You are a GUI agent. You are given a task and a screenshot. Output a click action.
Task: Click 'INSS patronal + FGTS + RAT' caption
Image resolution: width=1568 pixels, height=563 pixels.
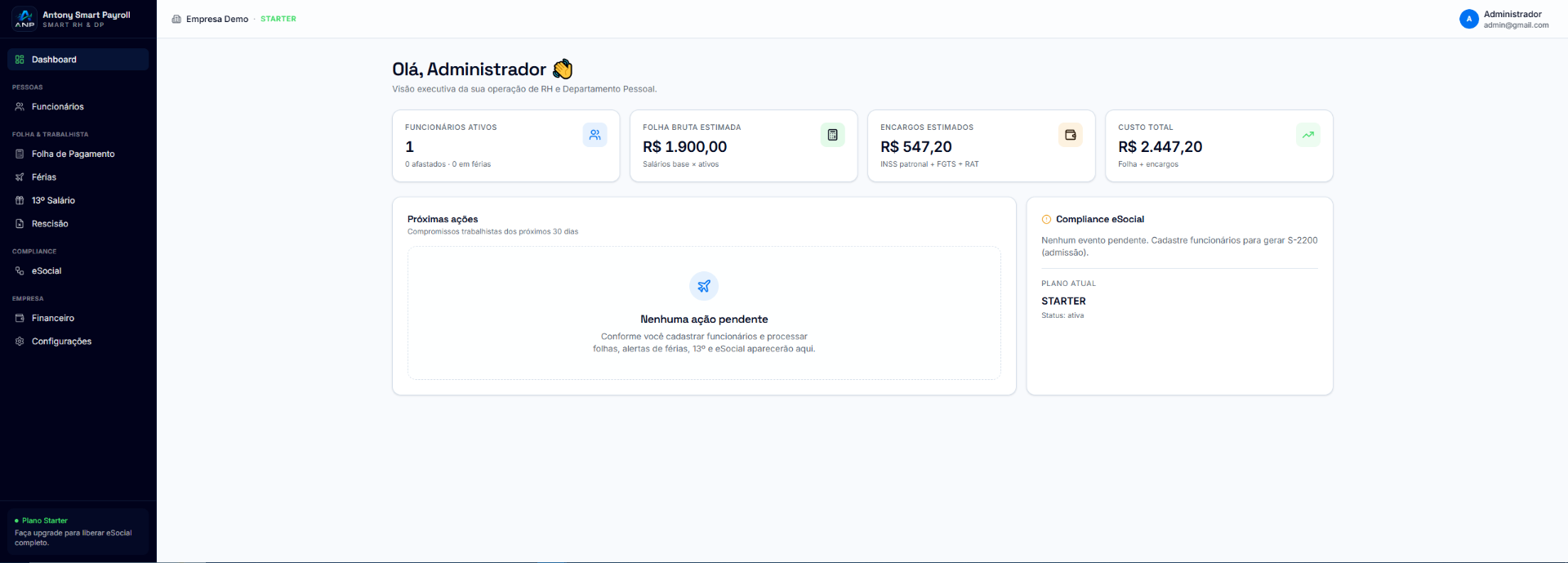point(929,164)
